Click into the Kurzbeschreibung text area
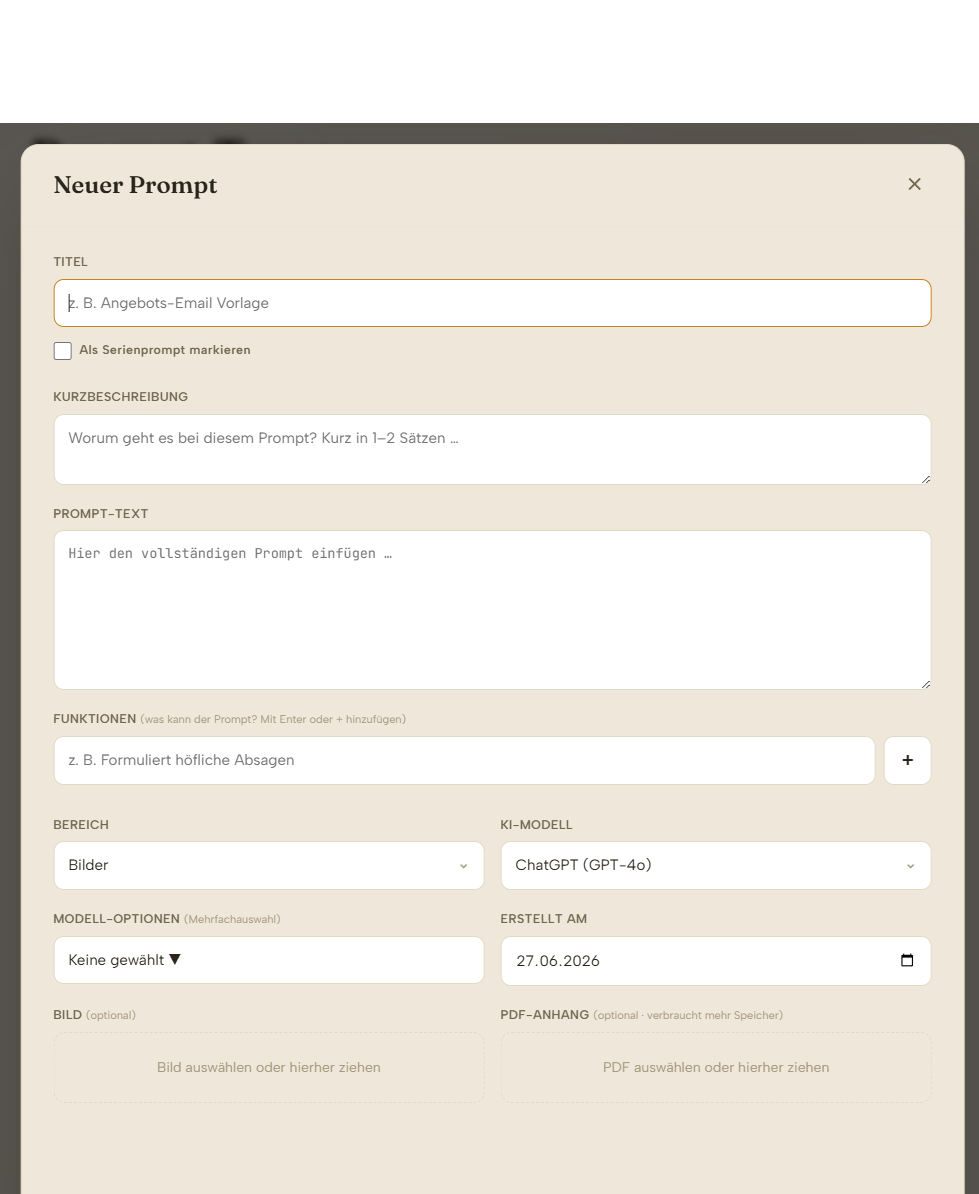The width and height of the screenshot is (979, 1194). pos(493,449)
